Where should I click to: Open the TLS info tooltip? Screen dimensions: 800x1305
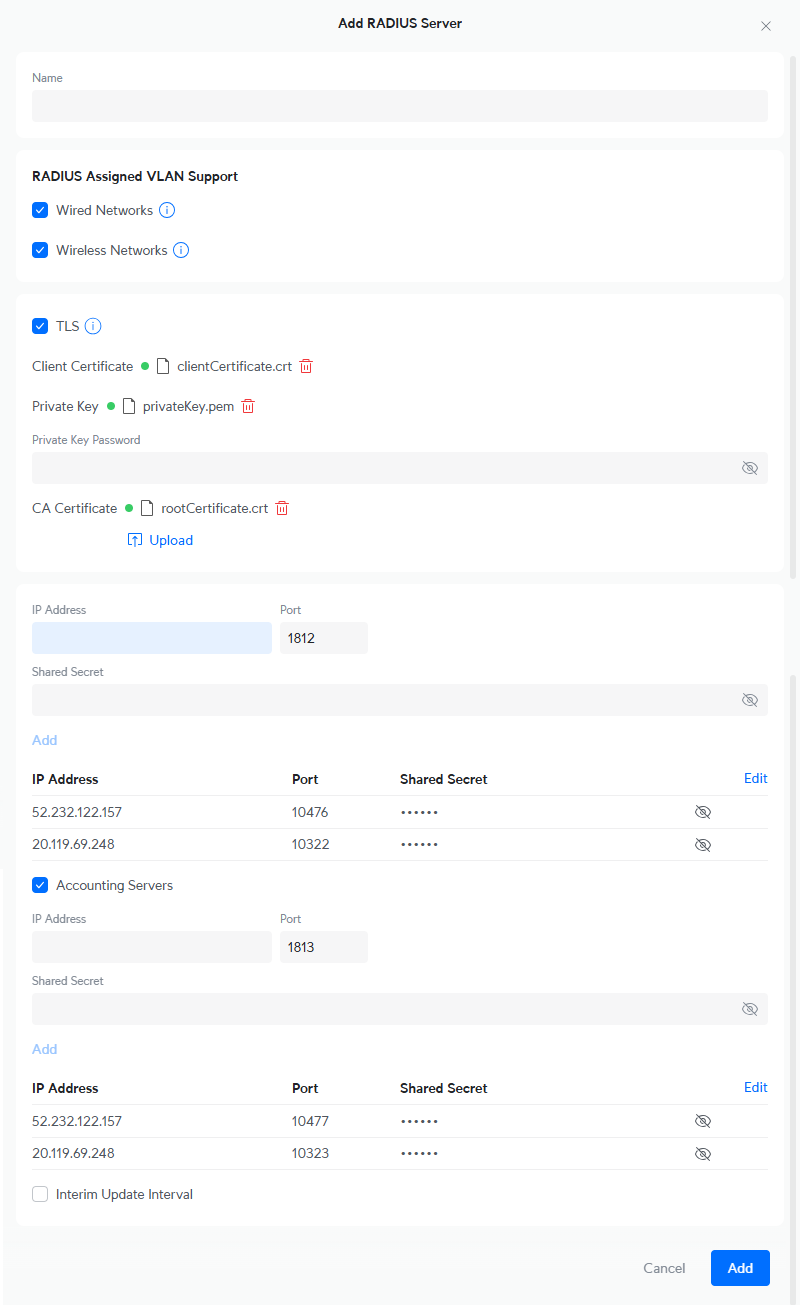pyautogui.click(x=93, y=326)
